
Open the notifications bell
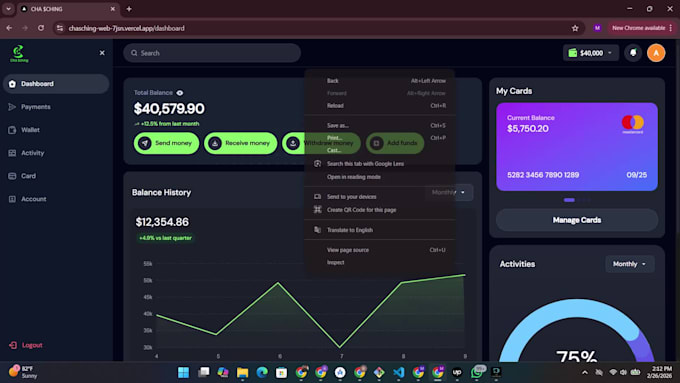[633, 53]
